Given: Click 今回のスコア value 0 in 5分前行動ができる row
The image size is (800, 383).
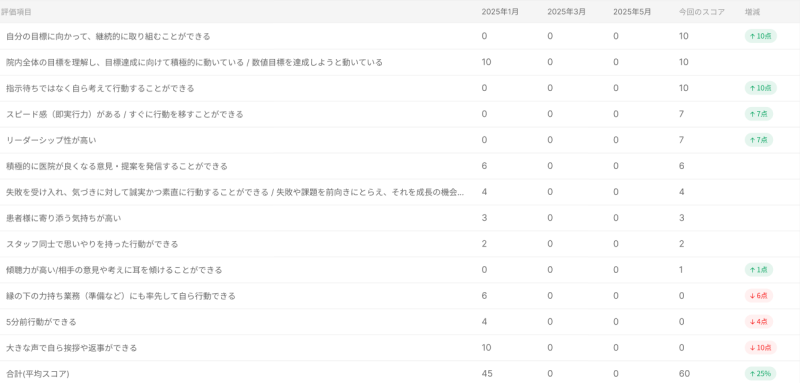Looking at the screenshot, I should [x=682, y=322].
